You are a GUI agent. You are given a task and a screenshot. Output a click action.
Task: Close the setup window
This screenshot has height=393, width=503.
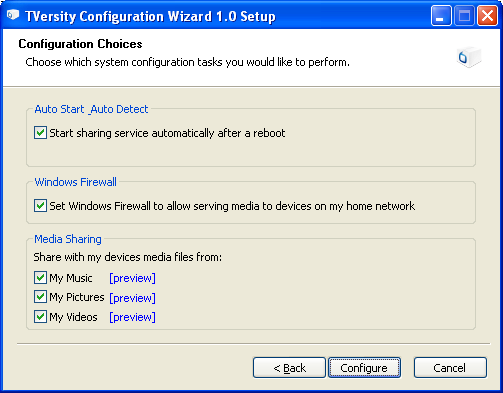[x=487, y=16]
